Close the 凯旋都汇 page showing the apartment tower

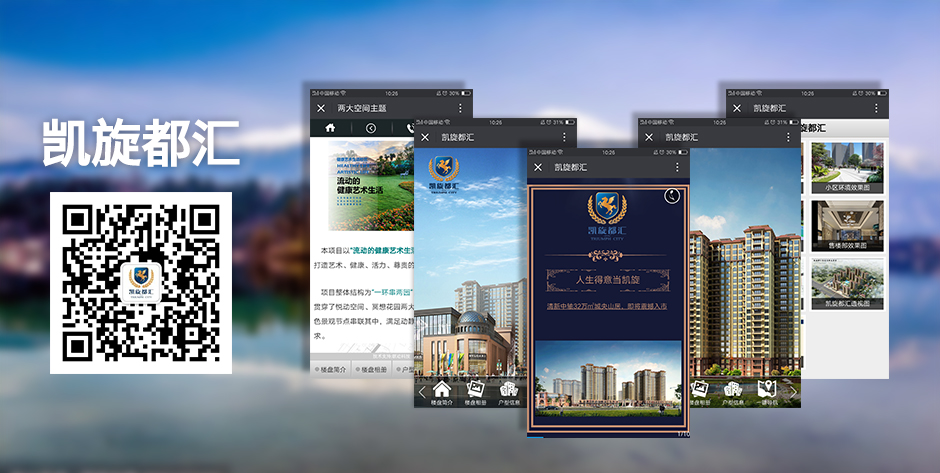649,137
